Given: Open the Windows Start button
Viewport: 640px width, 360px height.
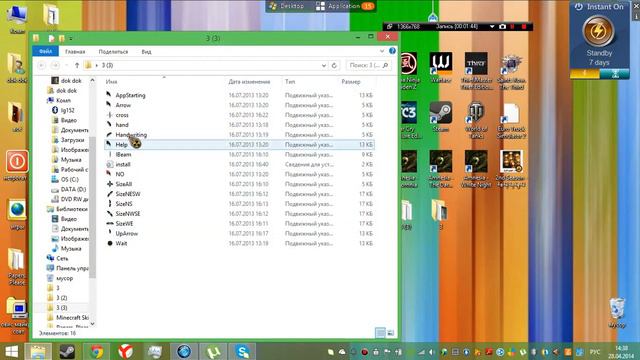Looking at the screenshot, I should (x=11, y=351).
